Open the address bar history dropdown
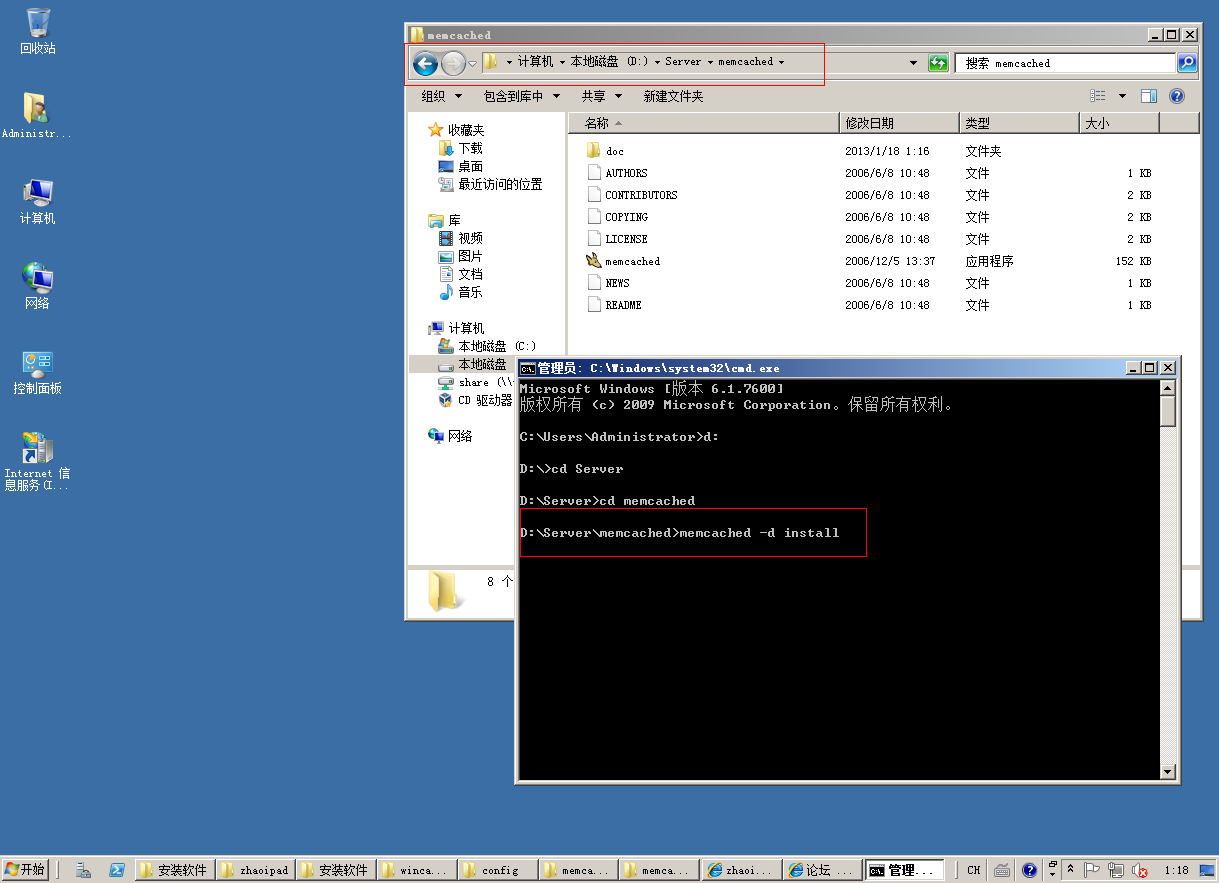Viewport: 1219px width, 883px height. pyautogui.click(x=913, y=63)
